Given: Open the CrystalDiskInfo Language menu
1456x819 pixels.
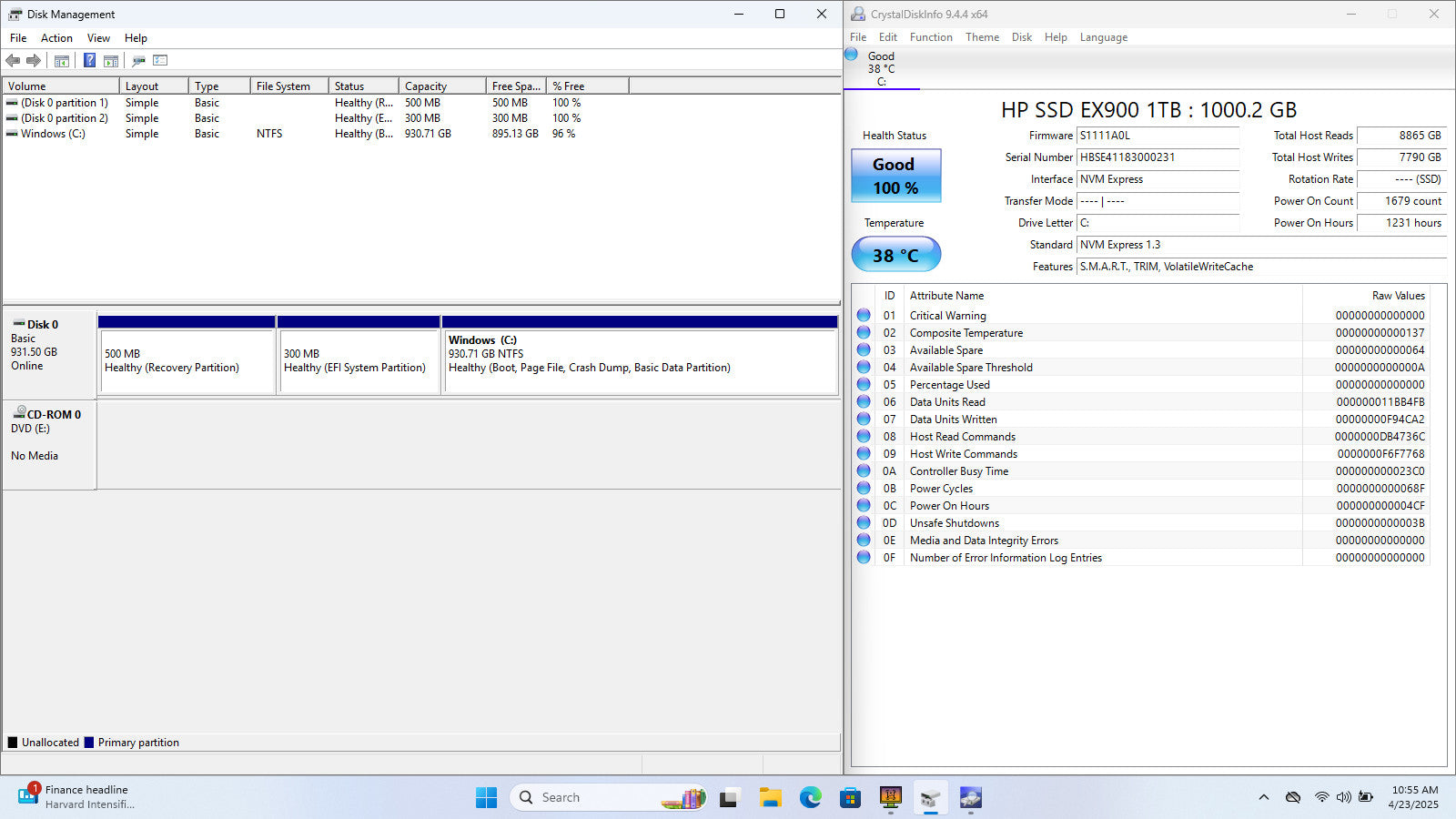Looking at the screenshot, I should [1103, 37].
